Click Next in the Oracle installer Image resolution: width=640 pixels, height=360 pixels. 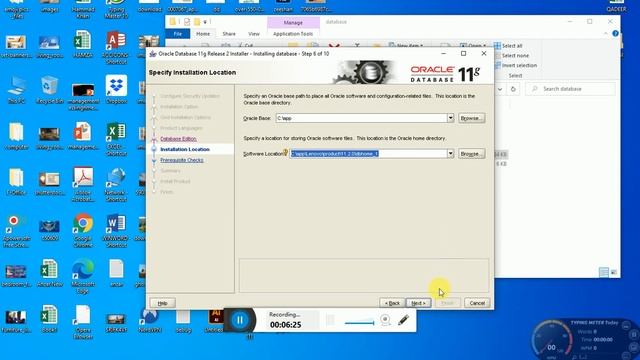pos(418,303)
